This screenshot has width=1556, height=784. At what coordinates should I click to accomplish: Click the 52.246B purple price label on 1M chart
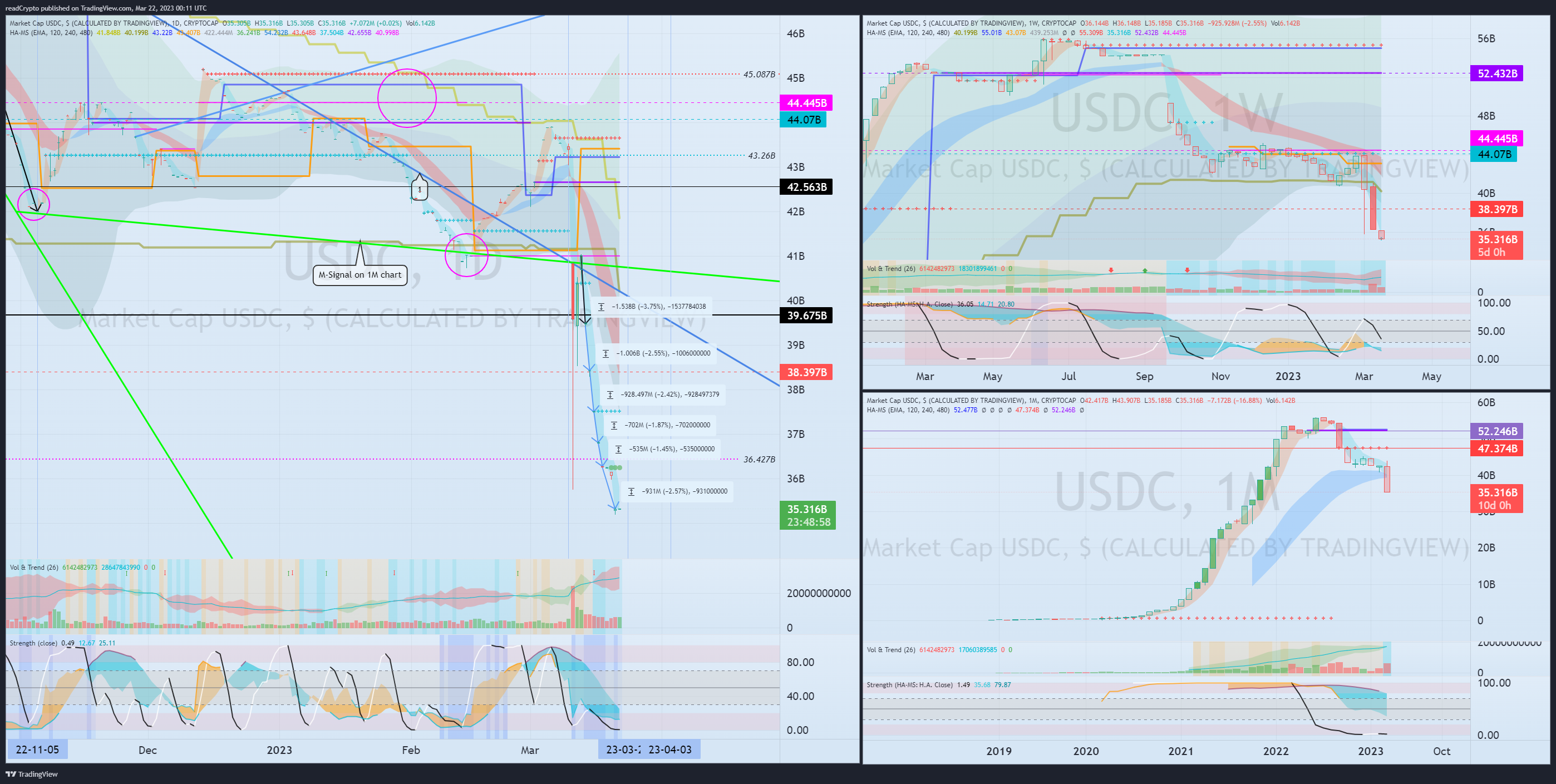click(x=1497, y=431)
